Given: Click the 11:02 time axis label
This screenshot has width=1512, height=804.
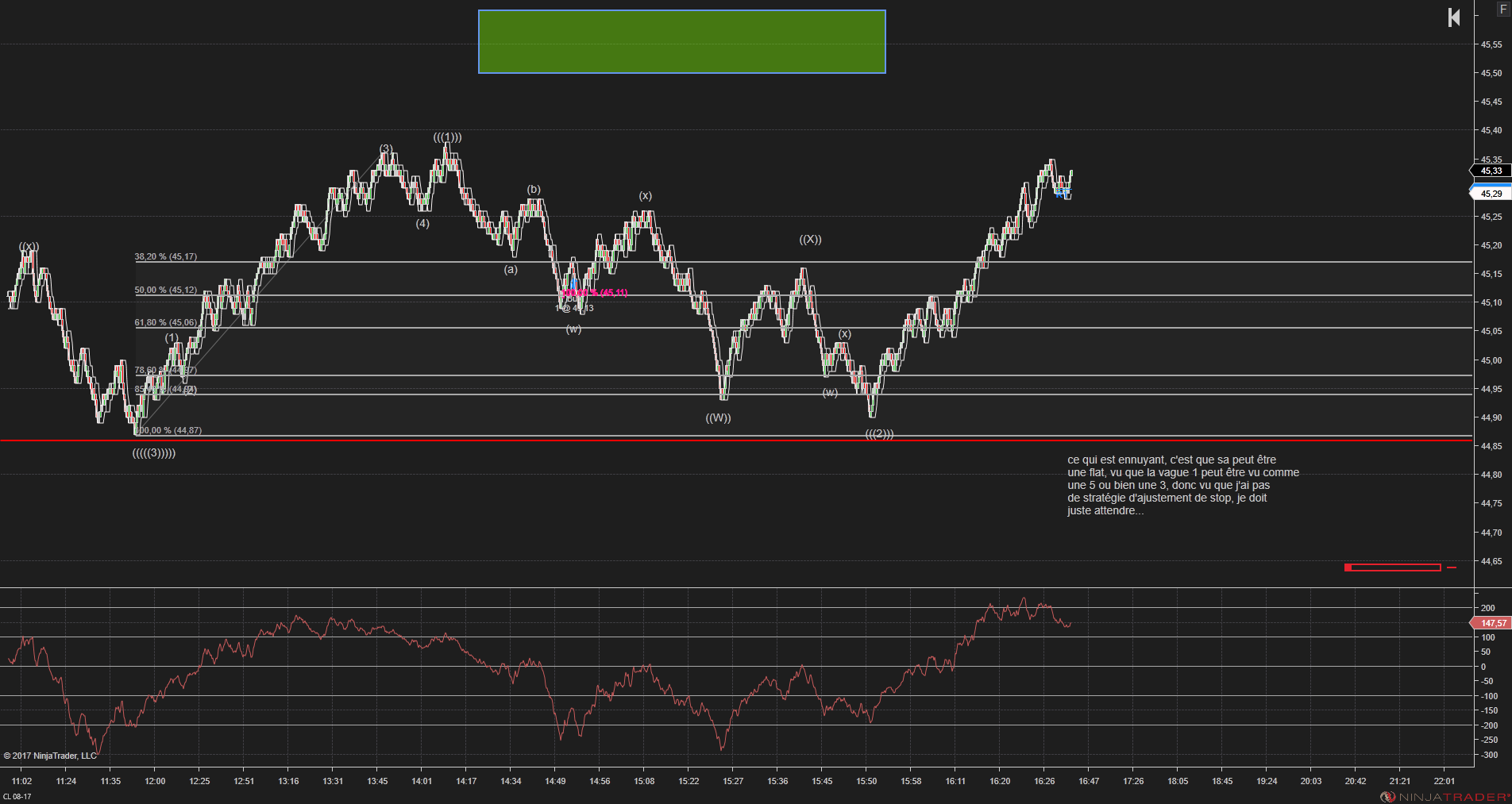Looking at the screenshot, I should [x=21, y=781].
